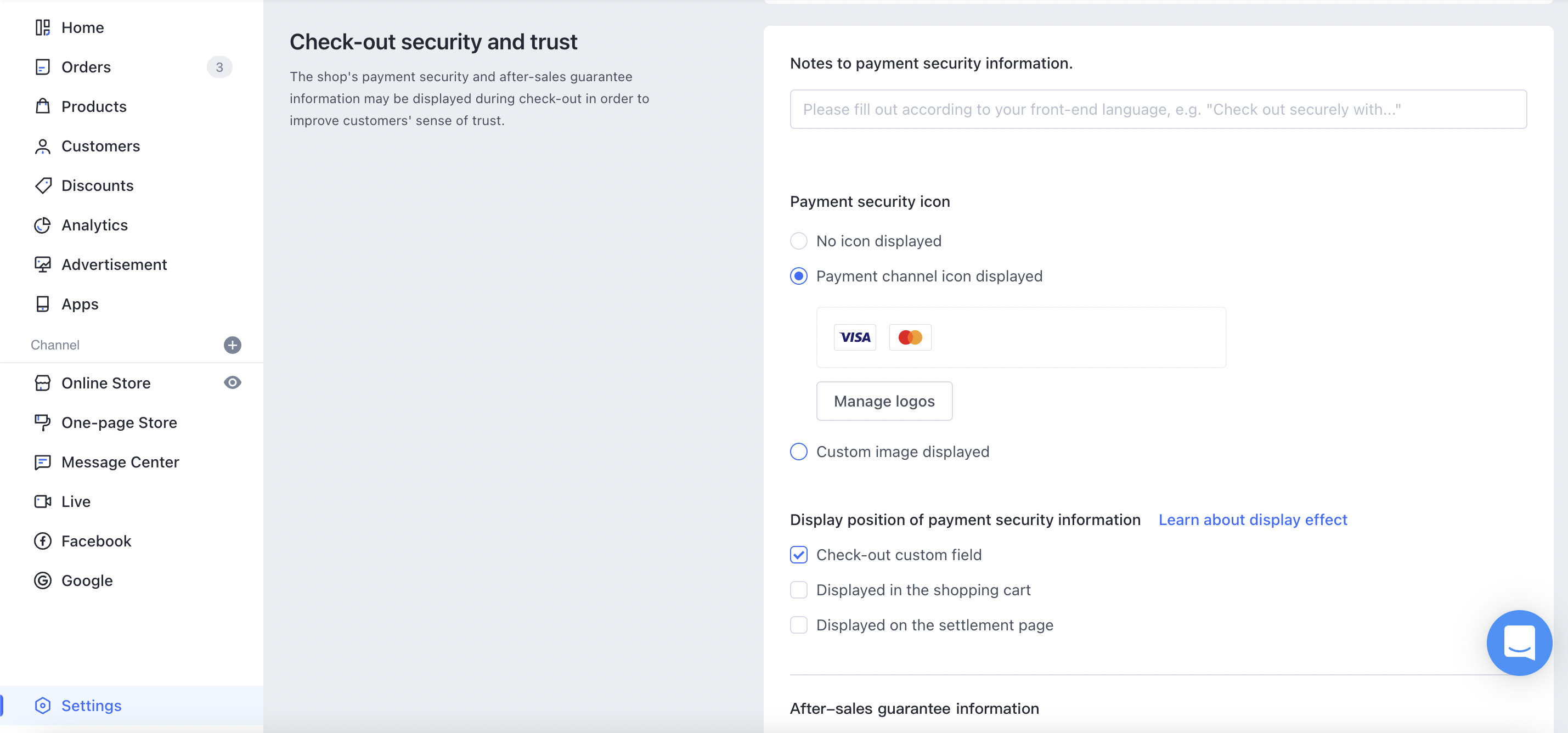Click the Mastercard payment logo
Viewport: 1568px width, 733px height.
(x=910, y=337)
